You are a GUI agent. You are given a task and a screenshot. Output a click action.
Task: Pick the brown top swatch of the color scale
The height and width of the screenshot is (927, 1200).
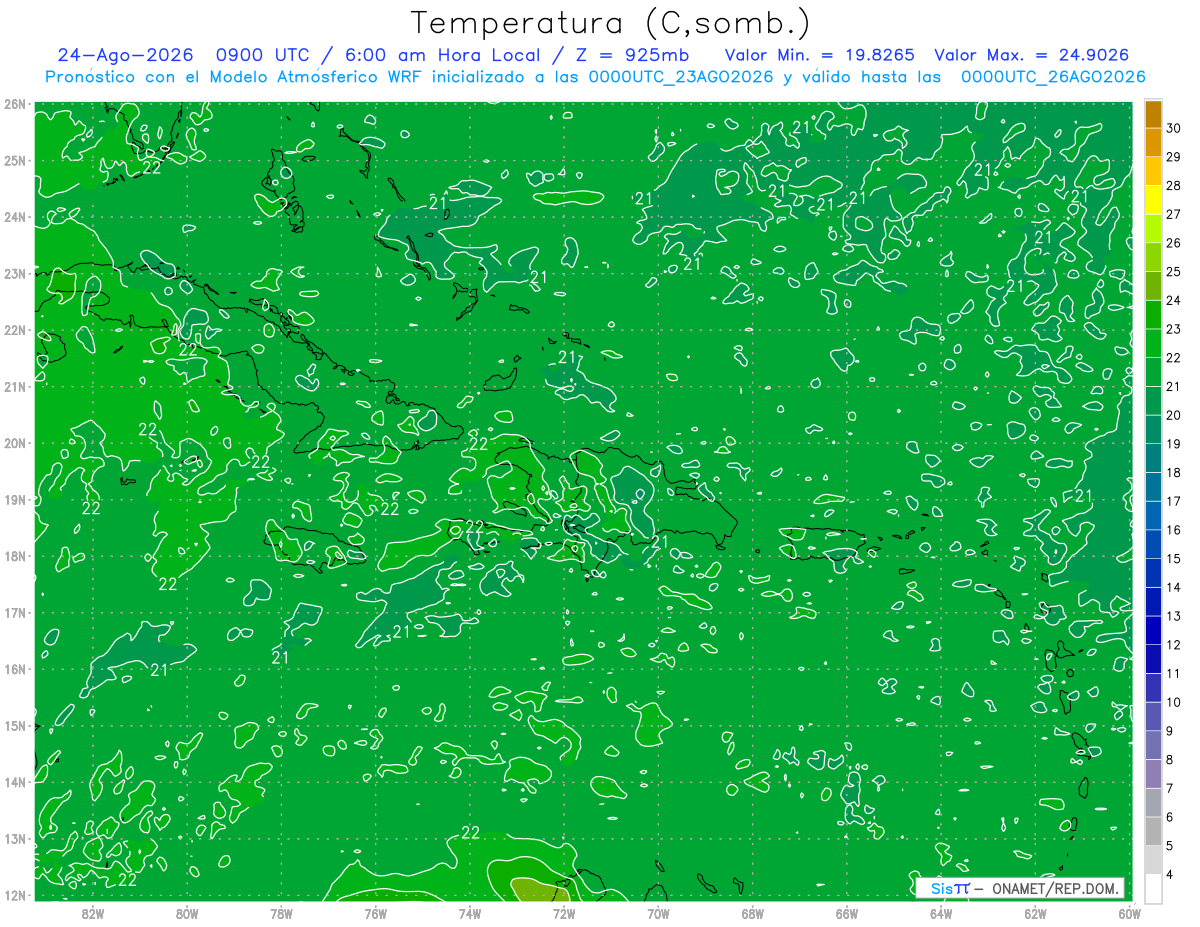[1153, 114]
